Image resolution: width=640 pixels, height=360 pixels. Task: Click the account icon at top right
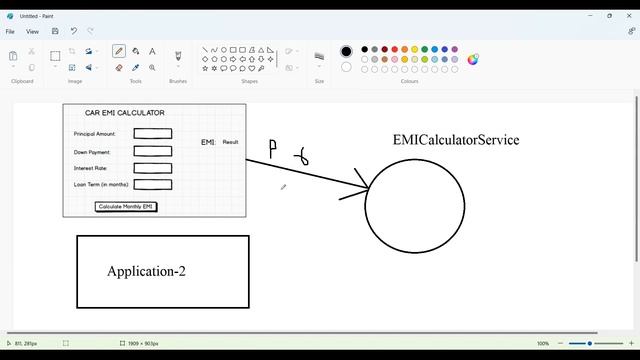pos(631,31)
